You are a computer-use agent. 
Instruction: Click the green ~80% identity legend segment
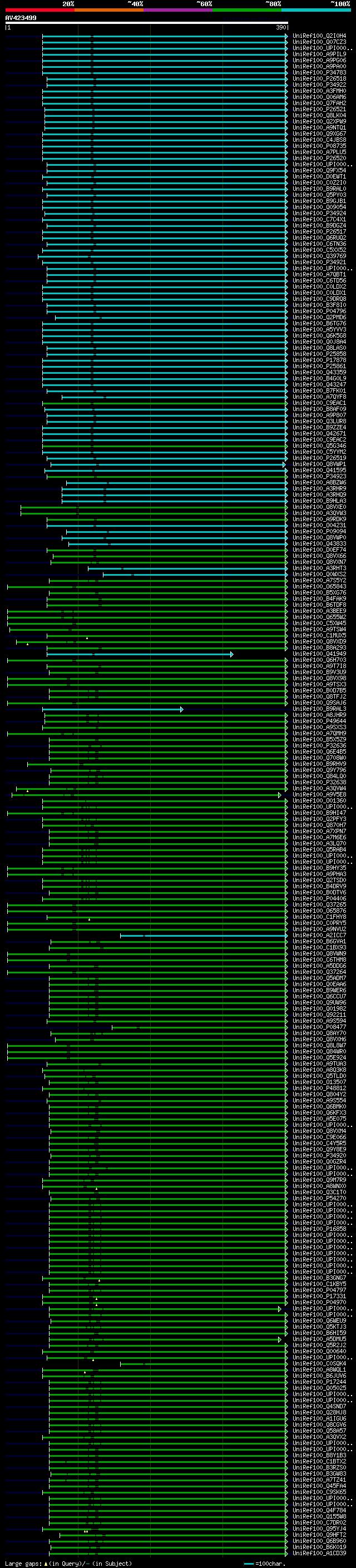click(x=247, y=10)
